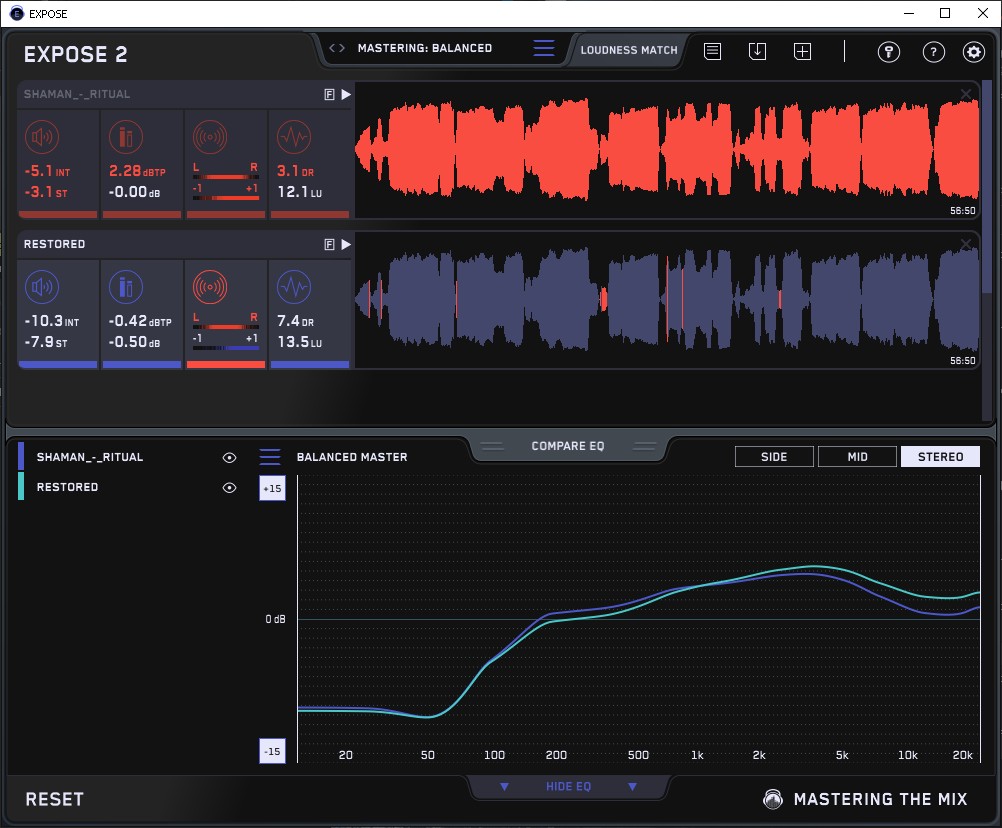Click the add track plus icon
The image size is (1002, 828).
(802, 51)
